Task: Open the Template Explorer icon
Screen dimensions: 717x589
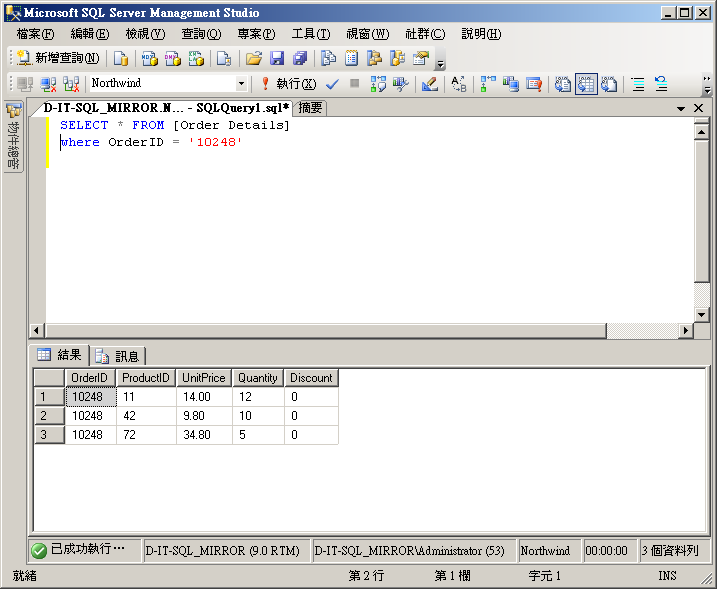Action: [397, 59]
